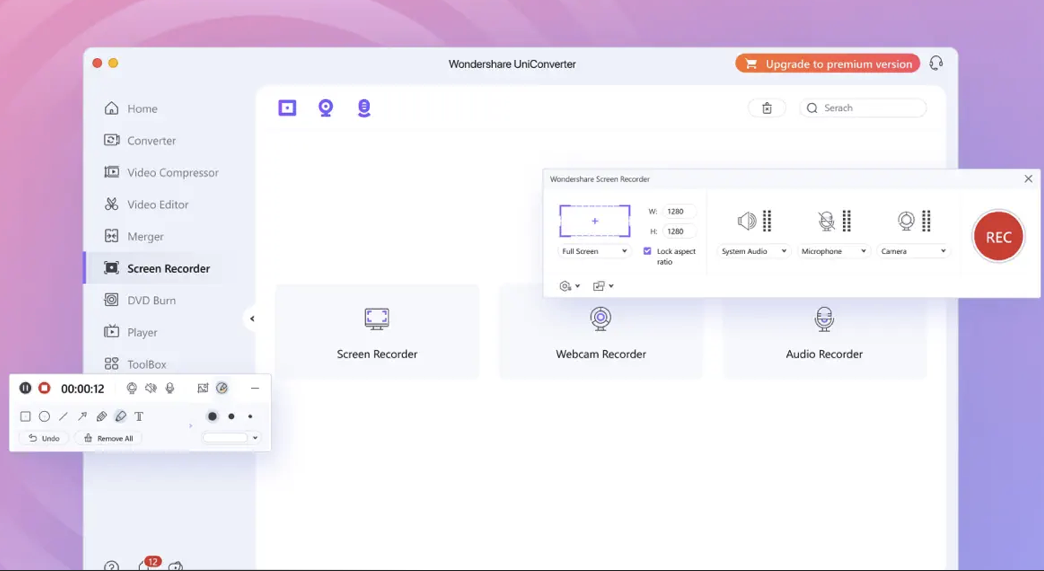This screenshot has height=571, width=1044.
Task: Select the Text annotation tool
Action: (x=139, y=417)
